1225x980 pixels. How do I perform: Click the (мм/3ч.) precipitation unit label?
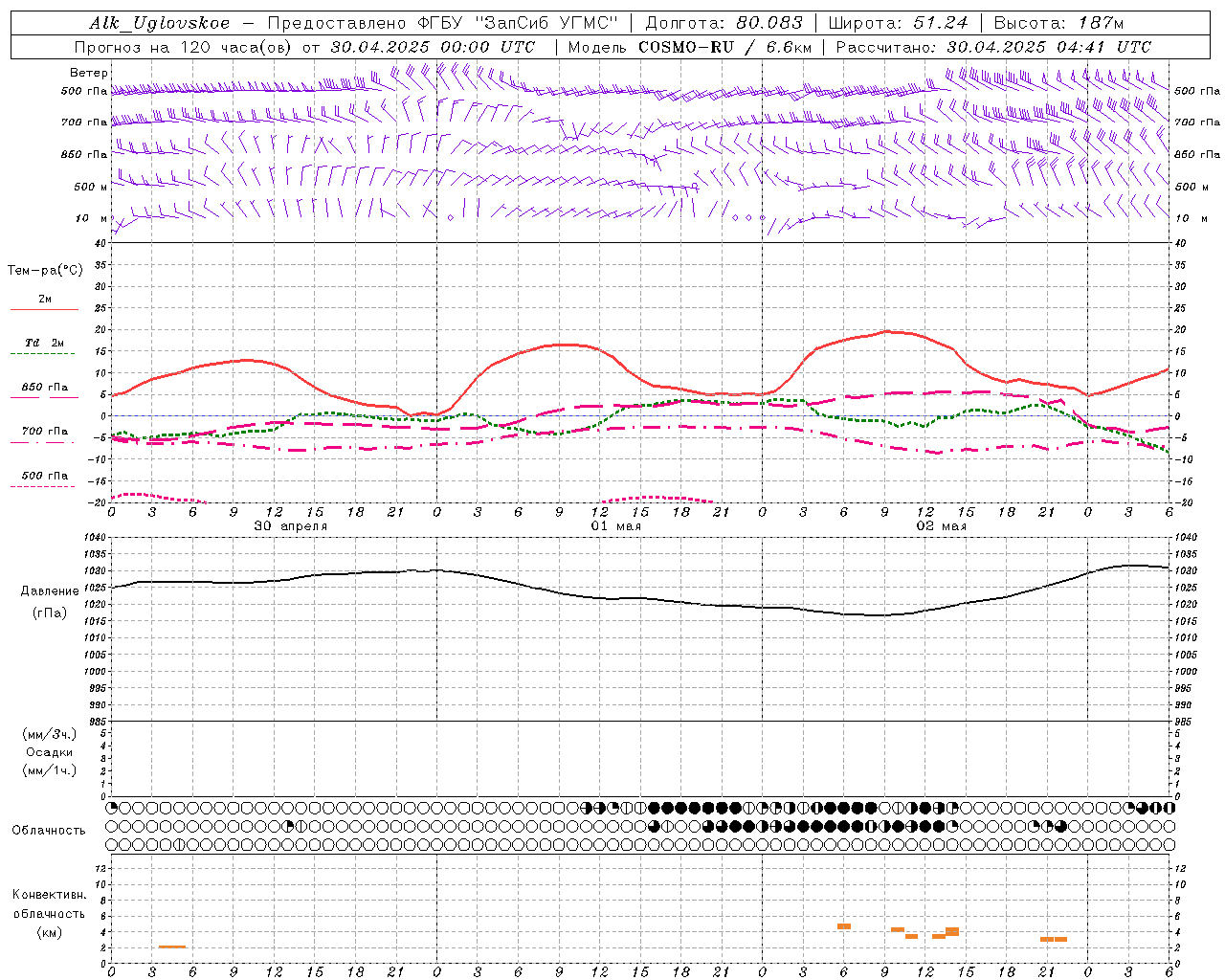50,734
